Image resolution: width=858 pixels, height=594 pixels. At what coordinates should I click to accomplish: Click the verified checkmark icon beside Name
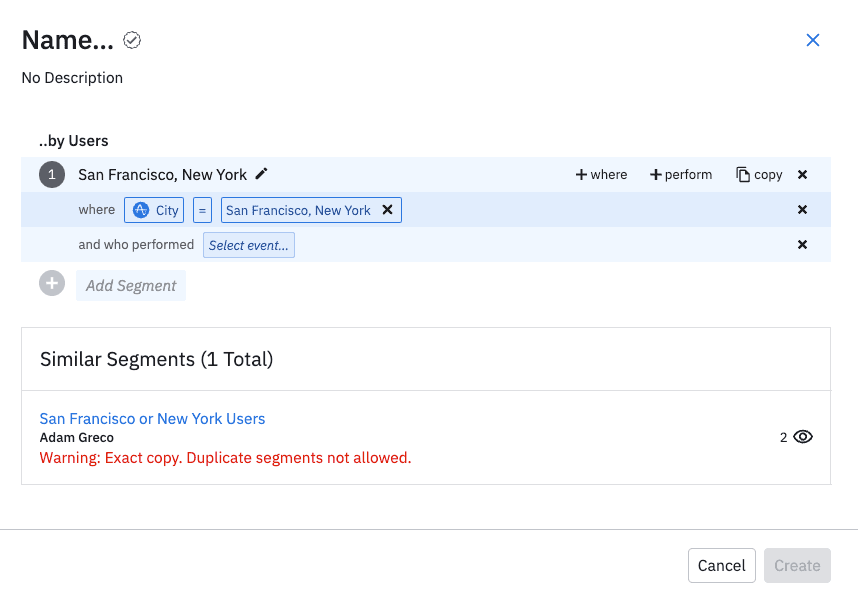pos(132,40)
